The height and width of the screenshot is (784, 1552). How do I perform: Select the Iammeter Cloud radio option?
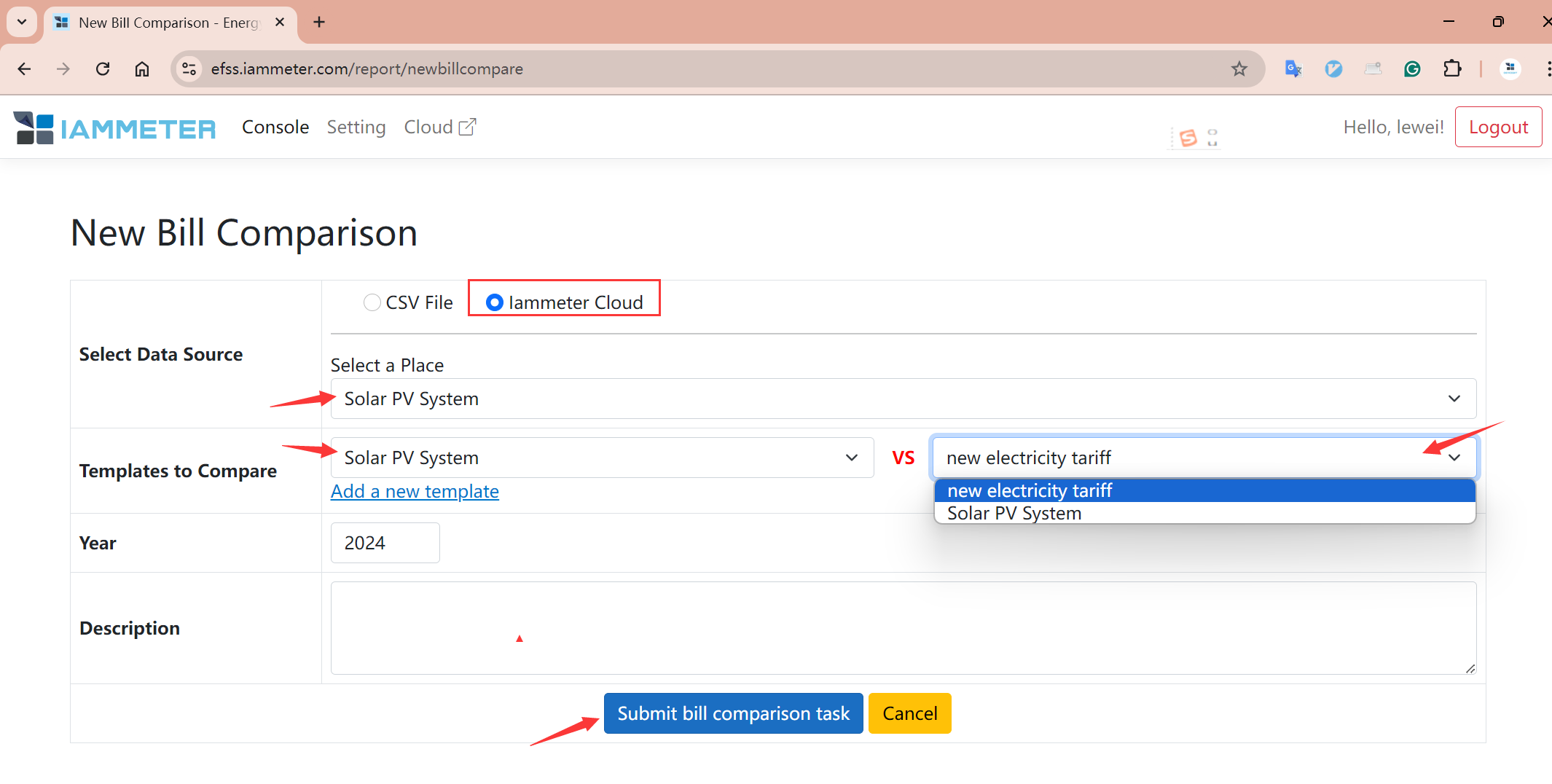point(494,302)
